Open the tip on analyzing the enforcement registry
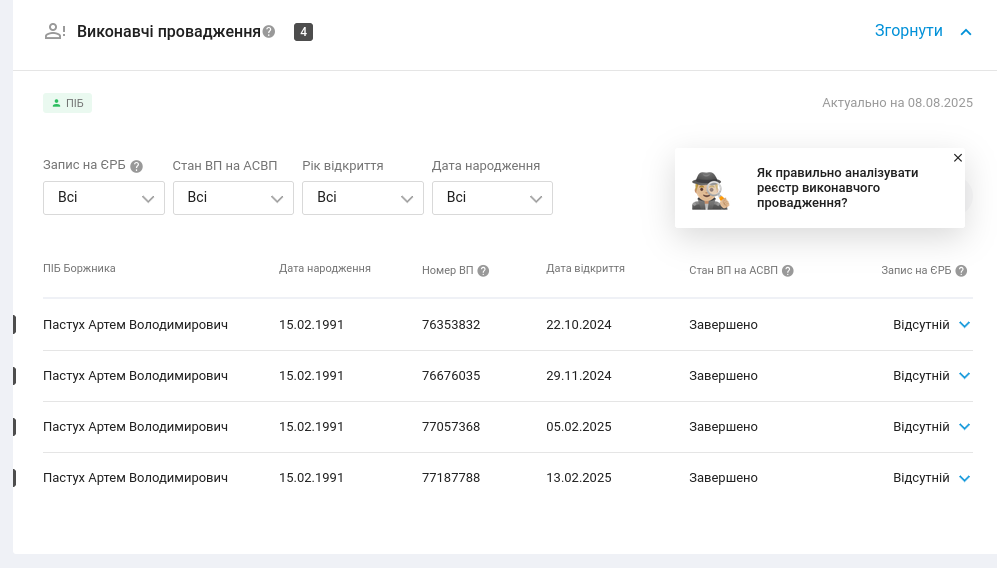 [837, 188]
